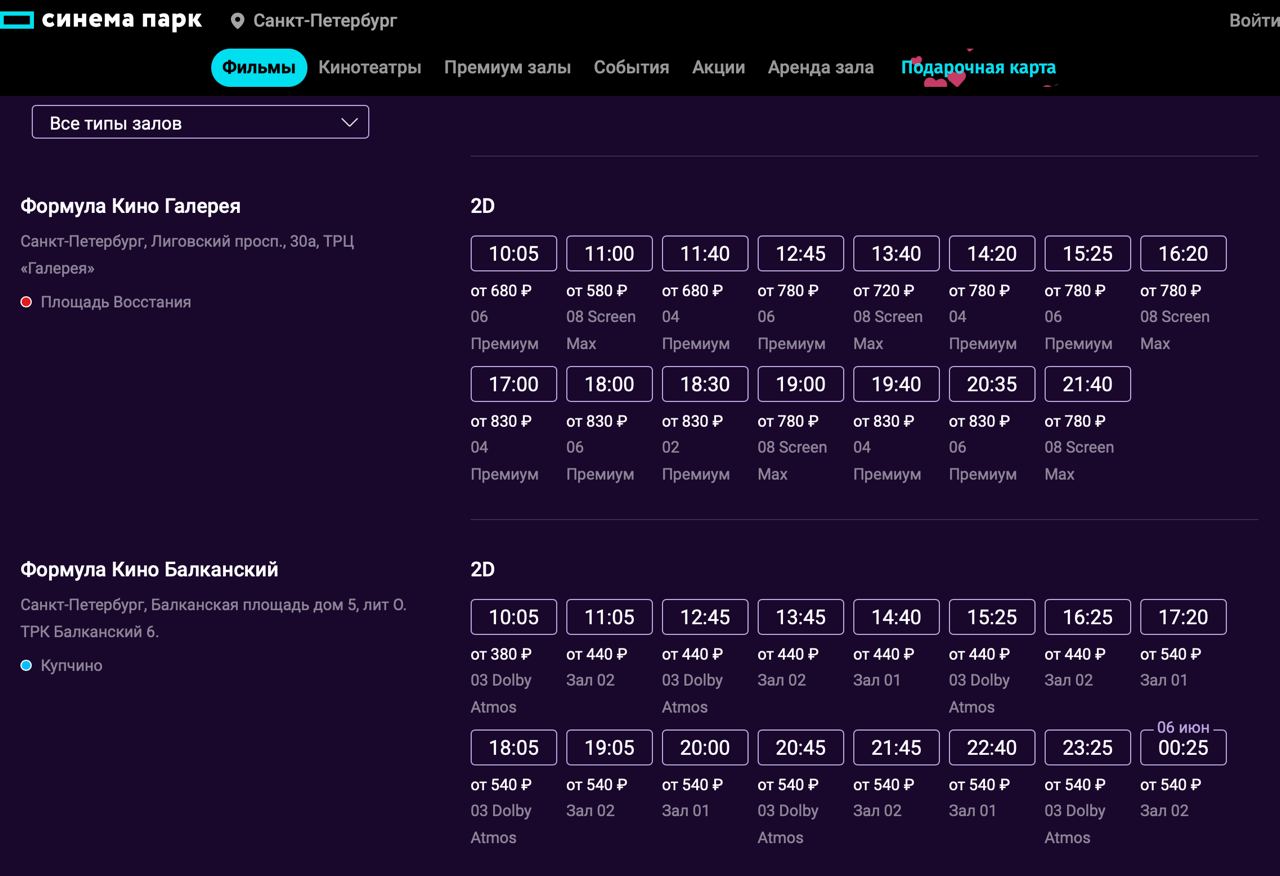Choose the 21:40 session at Галерея
1280x876 pixels.
point(1087,385)
